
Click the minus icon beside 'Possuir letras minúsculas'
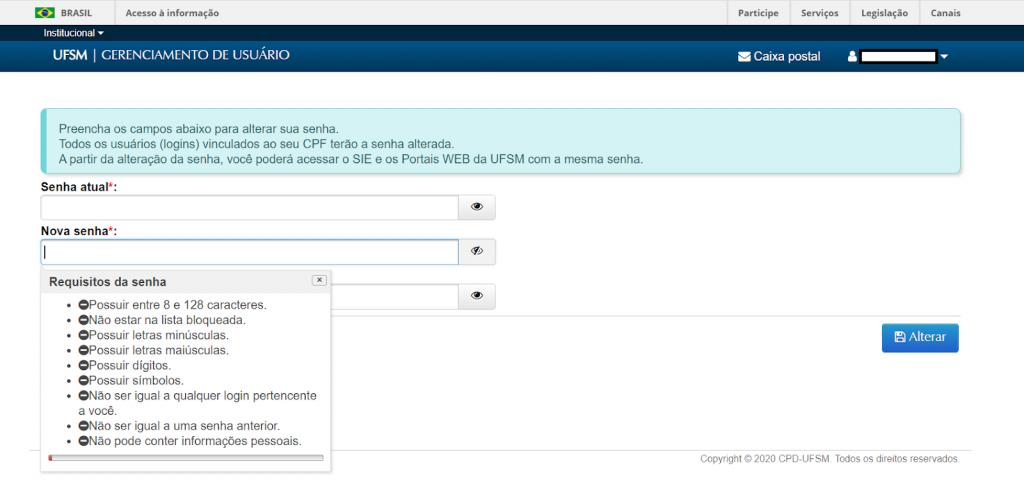click(84, 335)
